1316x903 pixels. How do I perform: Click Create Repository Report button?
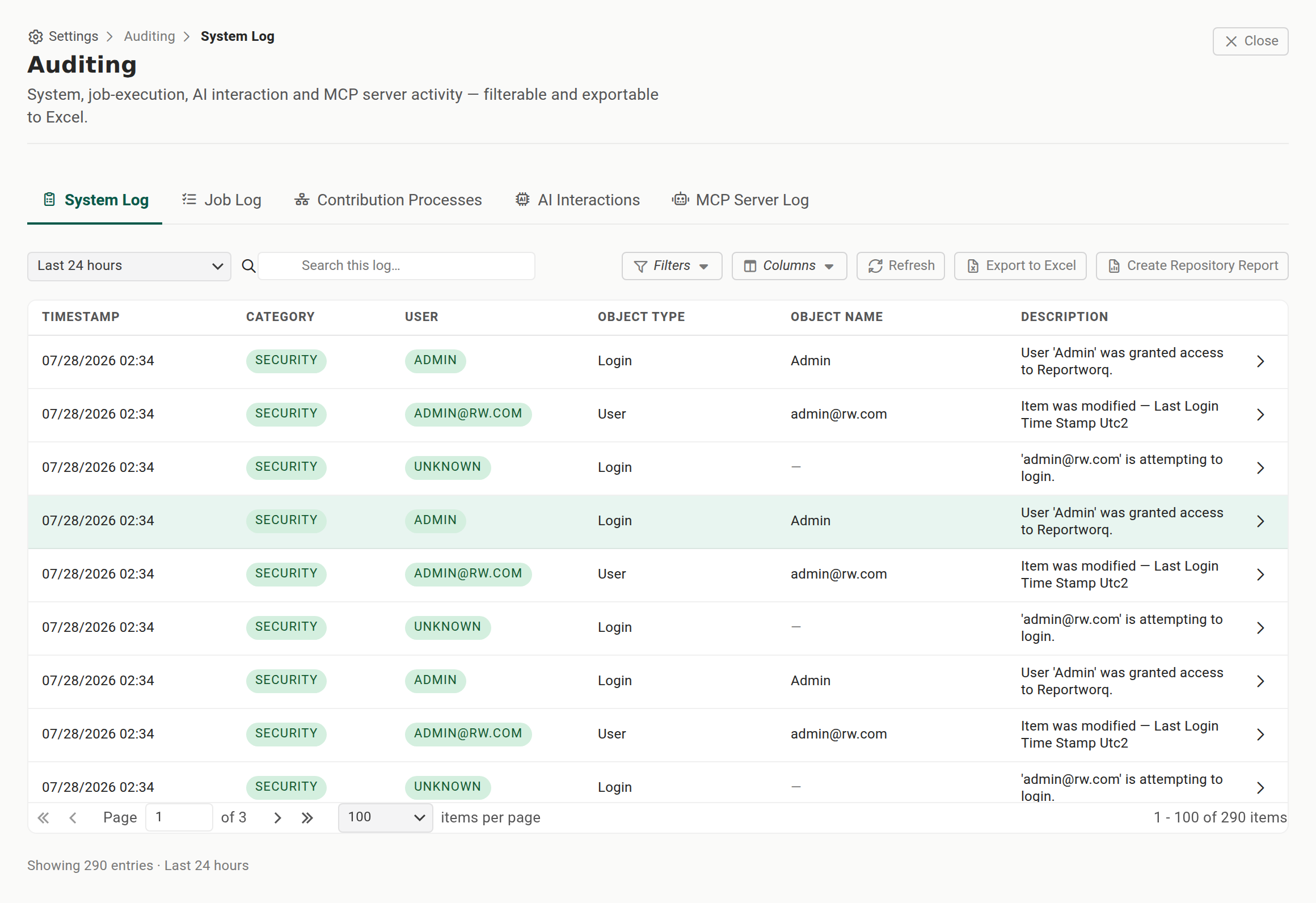1192,266
